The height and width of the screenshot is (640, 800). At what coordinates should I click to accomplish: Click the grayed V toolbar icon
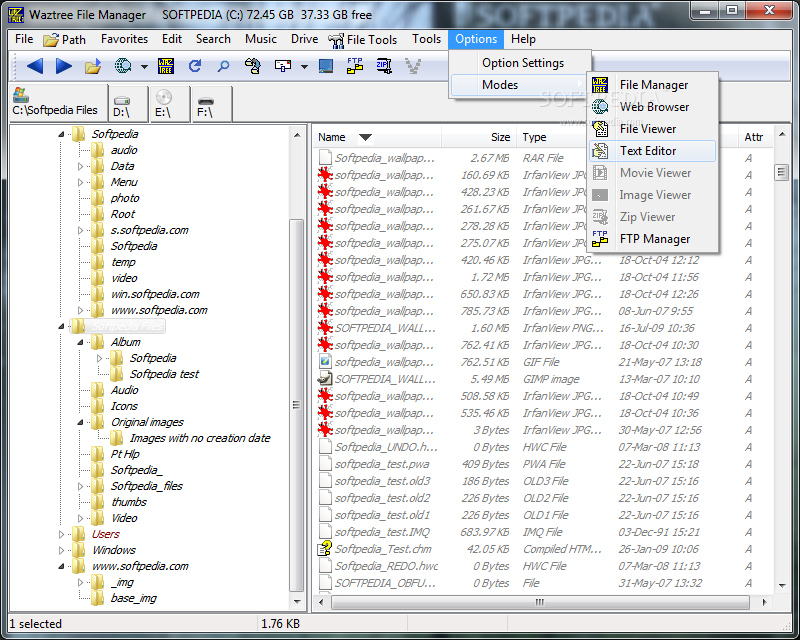point(413,66)
